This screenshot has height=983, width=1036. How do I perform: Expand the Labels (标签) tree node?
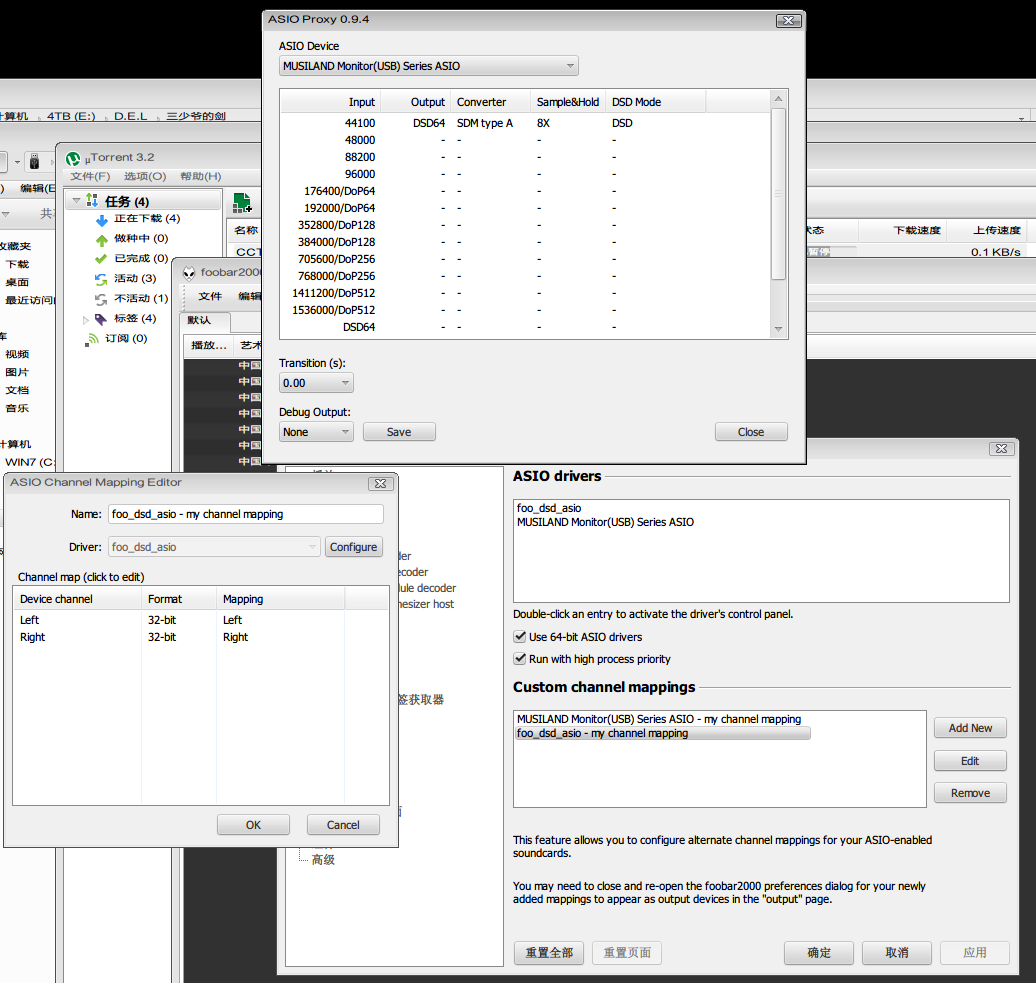85,319
